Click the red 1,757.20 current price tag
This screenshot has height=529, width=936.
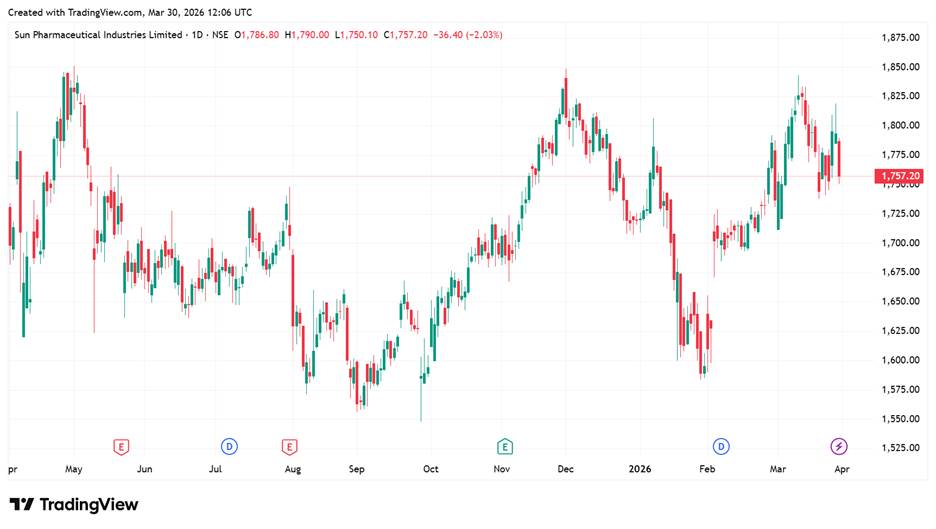click(903, 177)
